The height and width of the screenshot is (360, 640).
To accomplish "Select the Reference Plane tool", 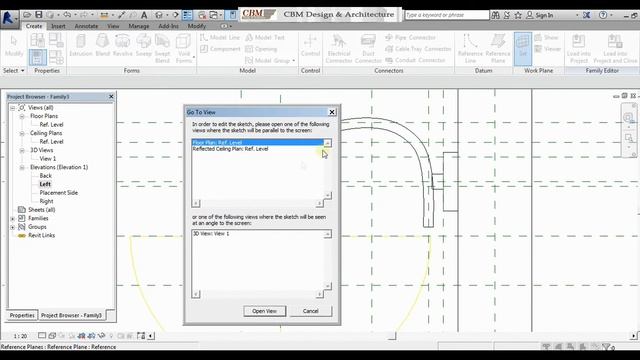I will point(498,48).
